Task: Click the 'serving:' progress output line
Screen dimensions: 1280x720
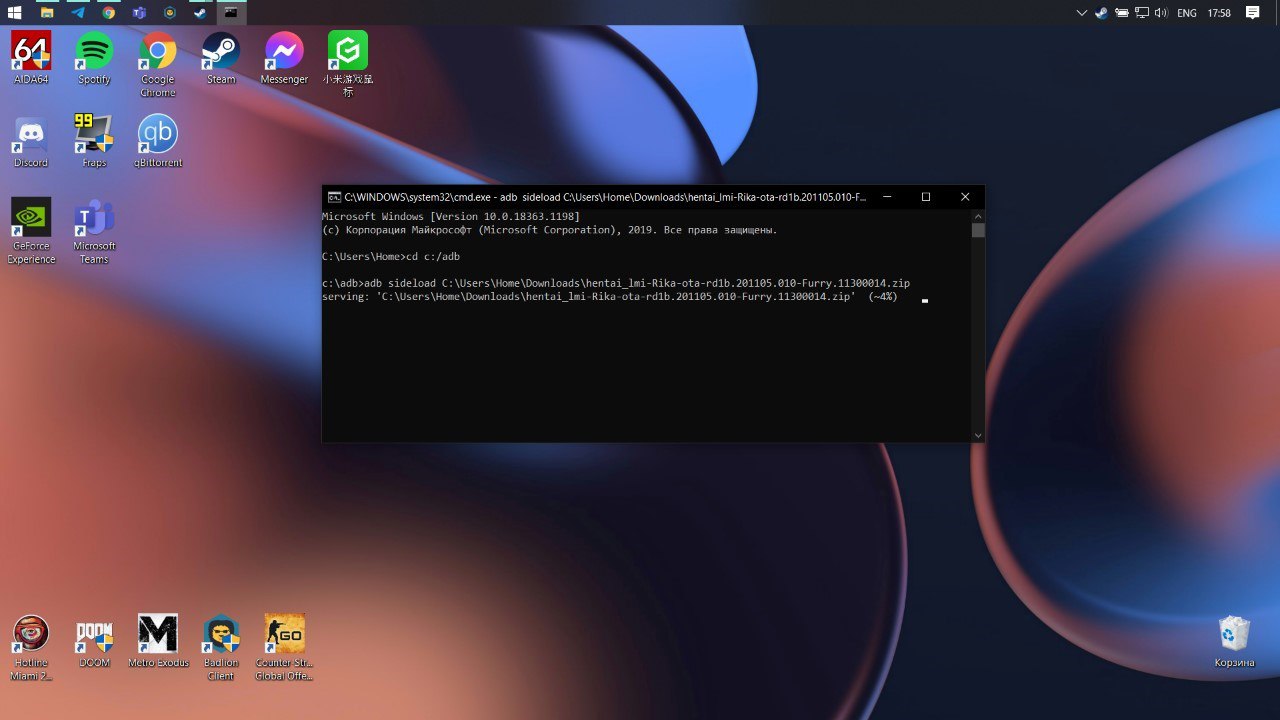Action: pyautogui.click(x=610, y=297)
